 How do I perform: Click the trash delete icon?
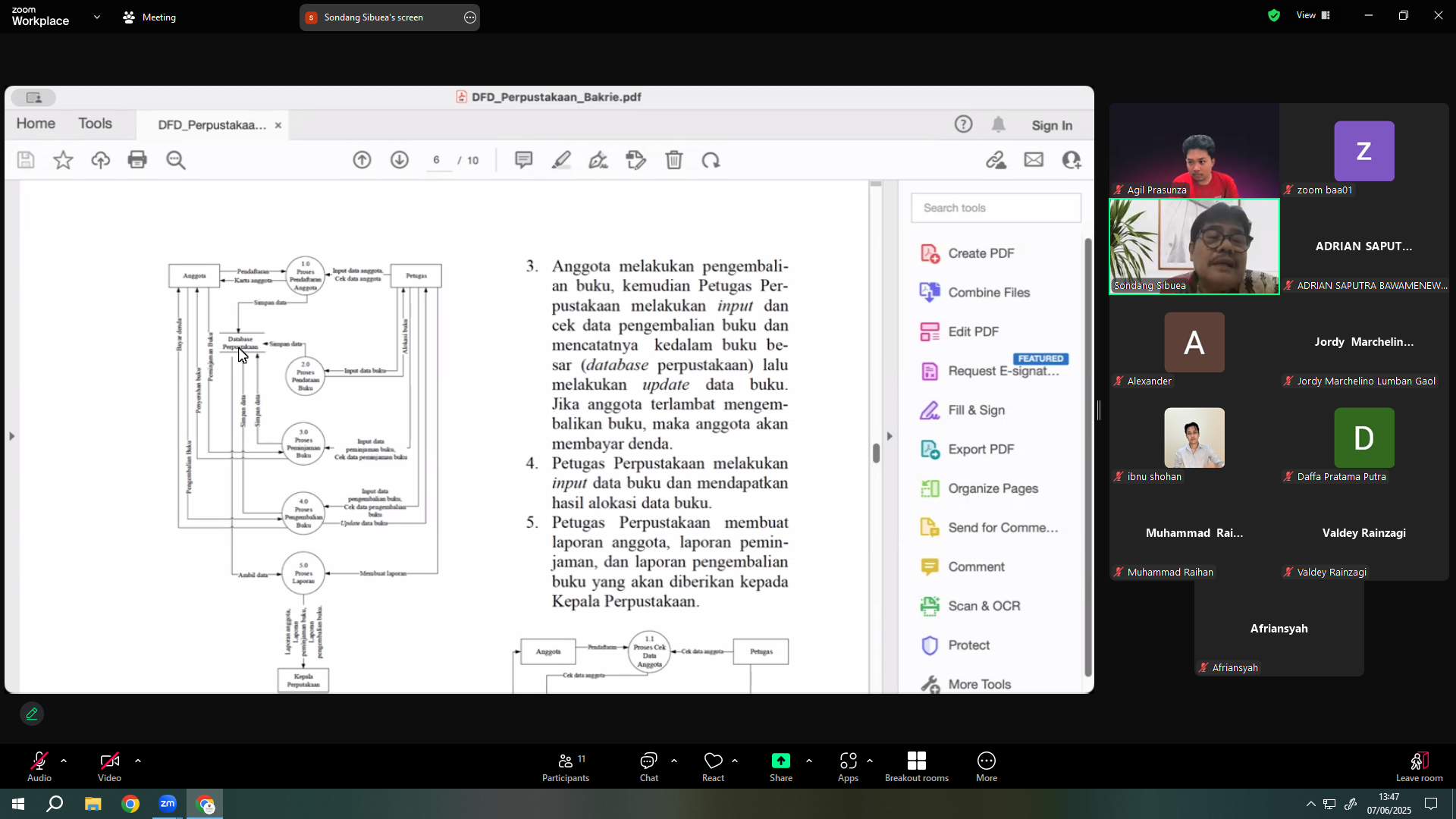point(674,160)
